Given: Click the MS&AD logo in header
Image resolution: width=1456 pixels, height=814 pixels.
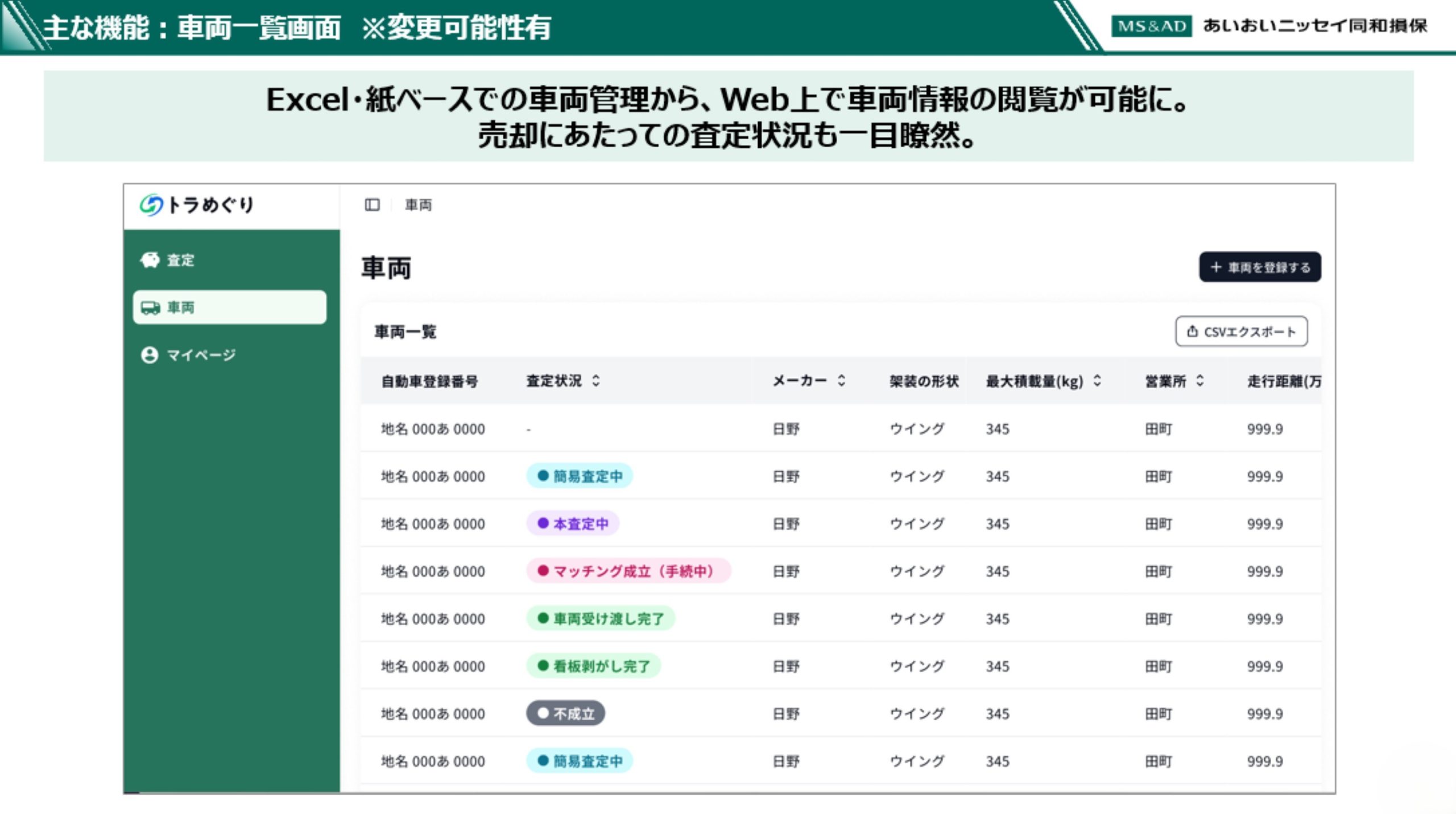Looking at the screenshot, I should click(1151, 26).
